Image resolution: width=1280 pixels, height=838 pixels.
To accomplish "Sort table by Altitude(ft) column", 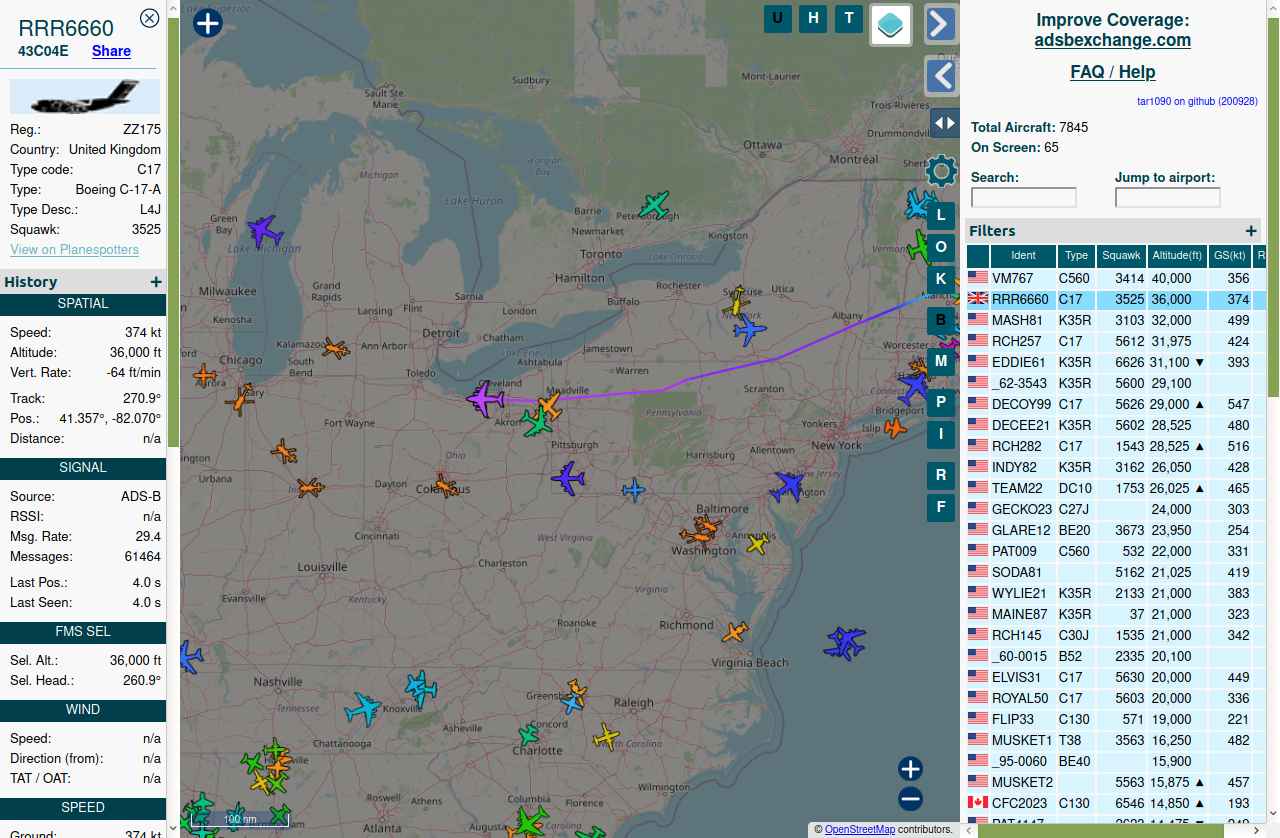I will pyautogui.click(x=1177, y=256).
